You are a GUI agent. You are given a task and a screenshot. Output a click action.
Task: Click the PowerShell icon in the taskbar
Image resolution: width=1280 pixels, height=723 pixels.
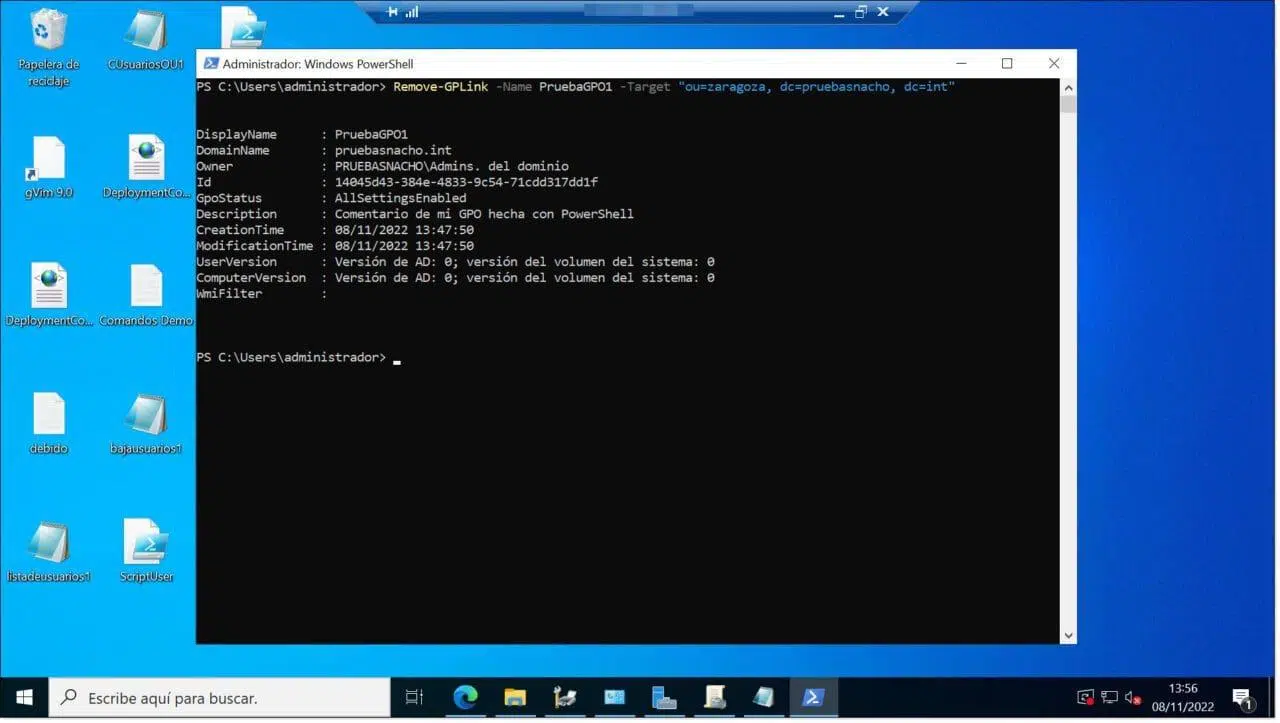pos(813,697)
